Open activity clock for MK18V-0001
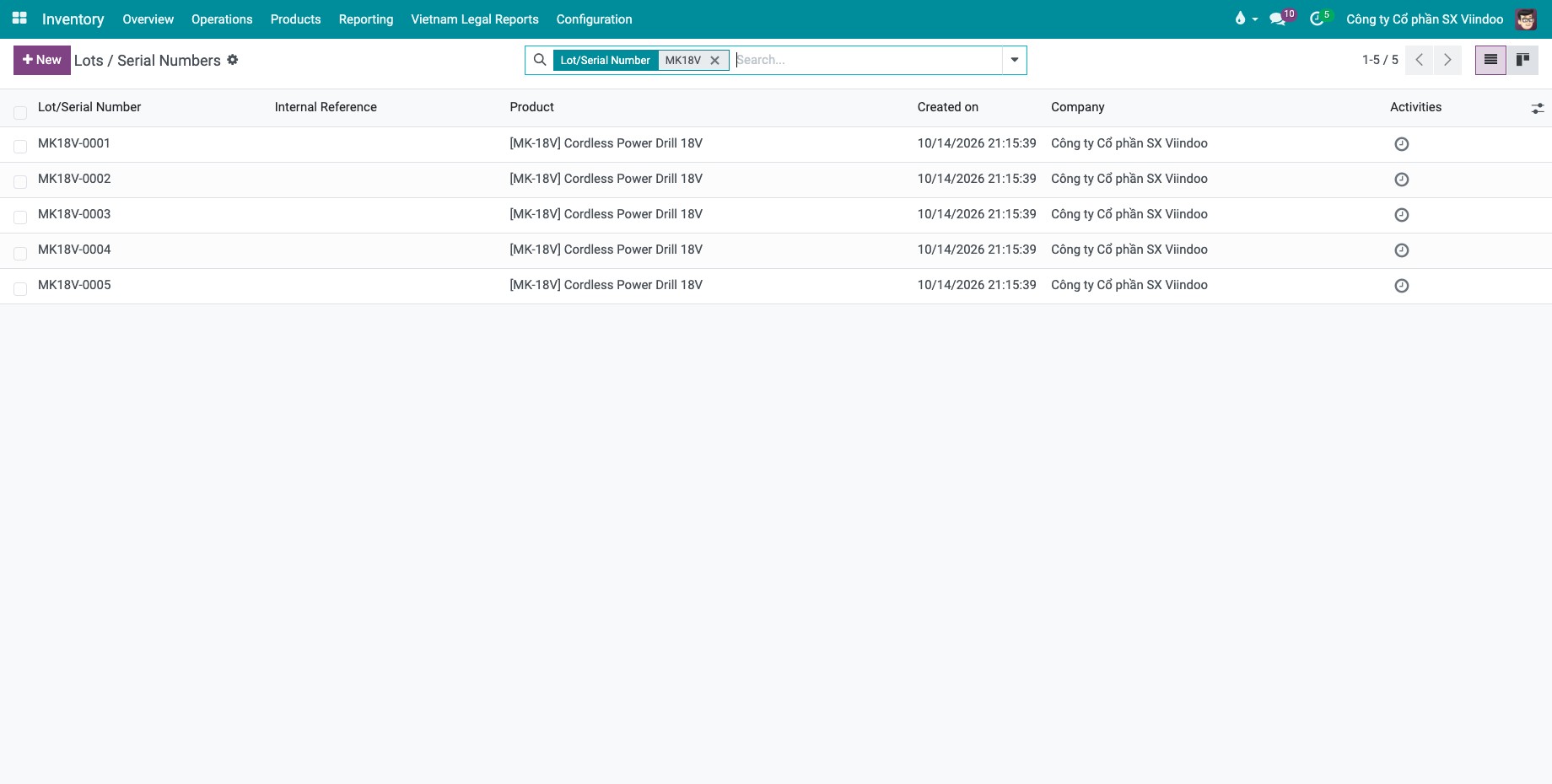Viewport: 1552px width, 784px height. pos(1402,144)
